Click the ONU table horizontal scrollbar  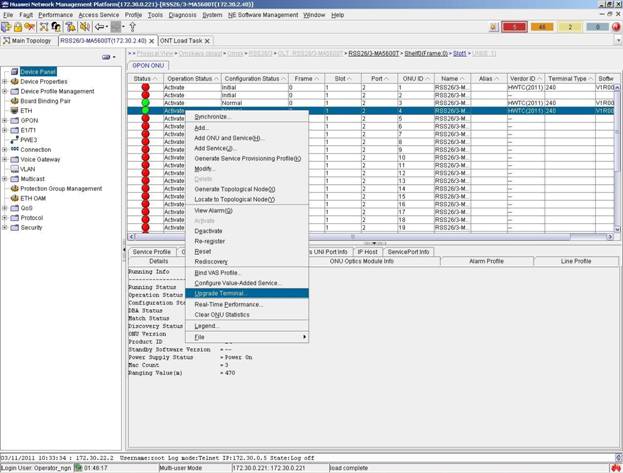point(352,237)
